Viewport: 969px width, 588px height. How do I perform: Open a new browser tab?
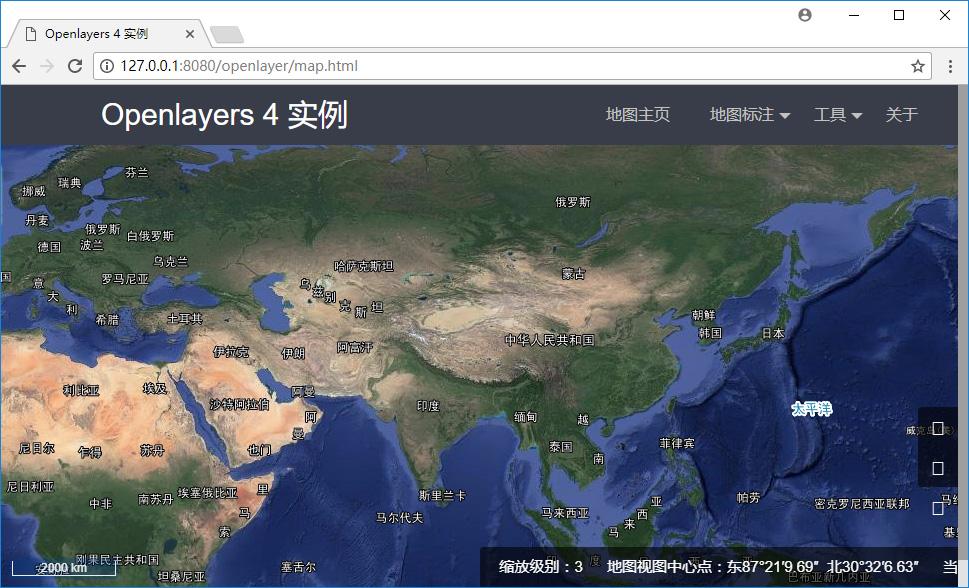click(227, 35)
